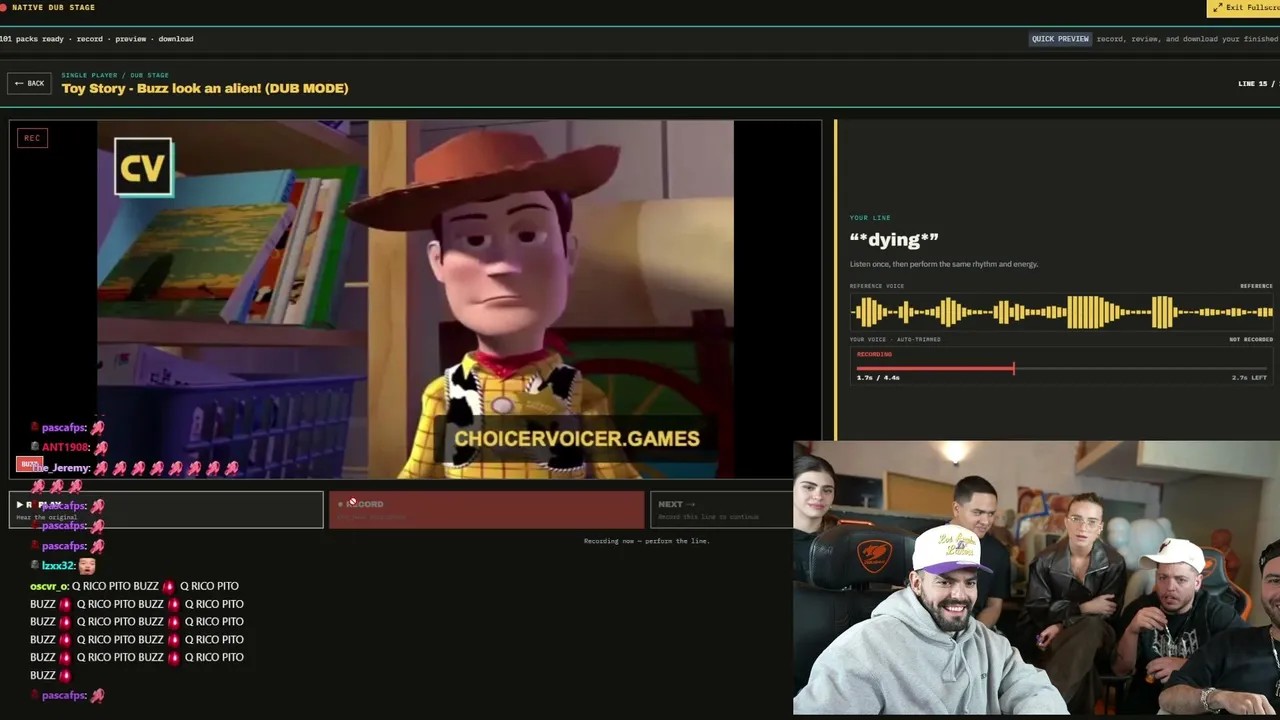Click the 'NOT RECORDED' status label
1280x720 pixels.
pyautogui.click(x=1251, y=340)
